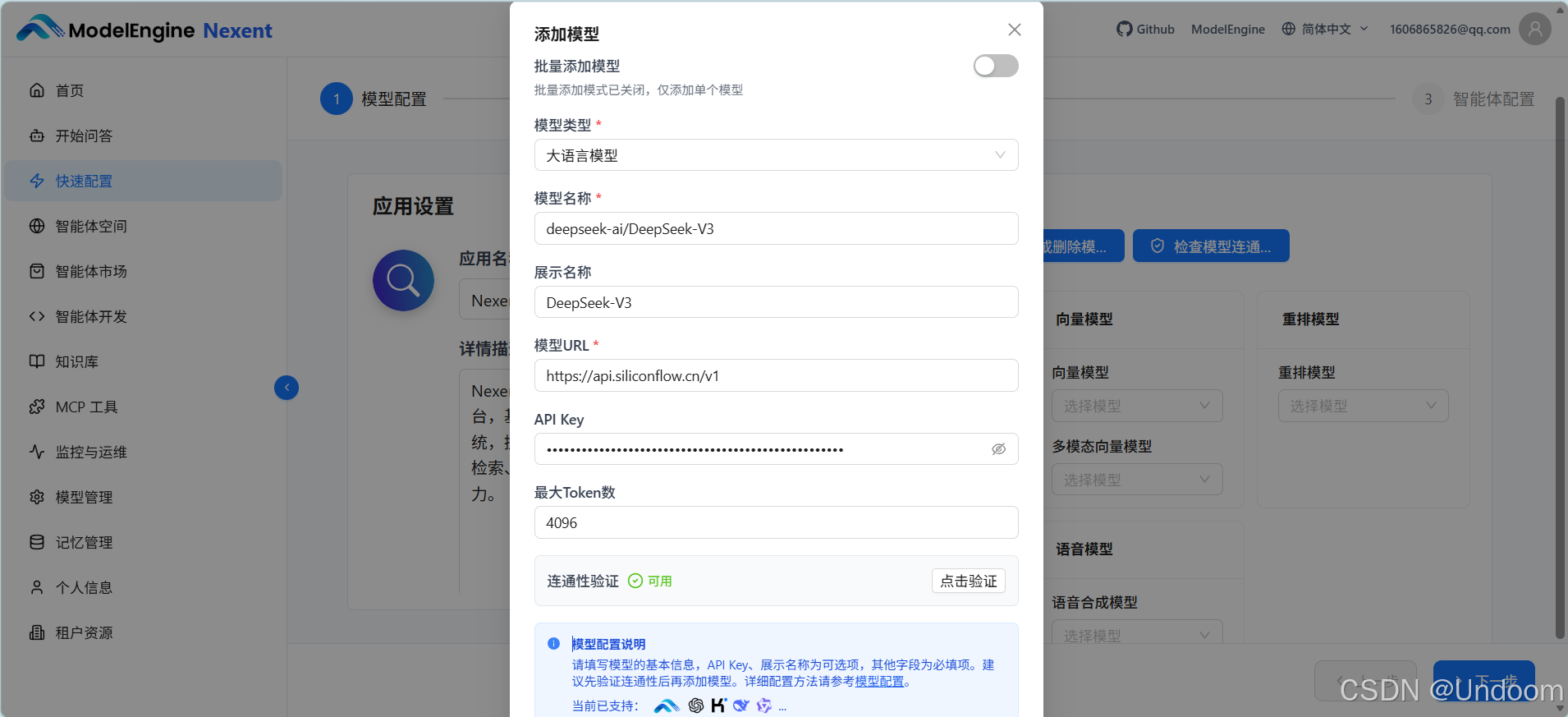Screen dimensions: 1568x717
Task: Open the 简体中文 language dropdown
Action: [1325, 29]
